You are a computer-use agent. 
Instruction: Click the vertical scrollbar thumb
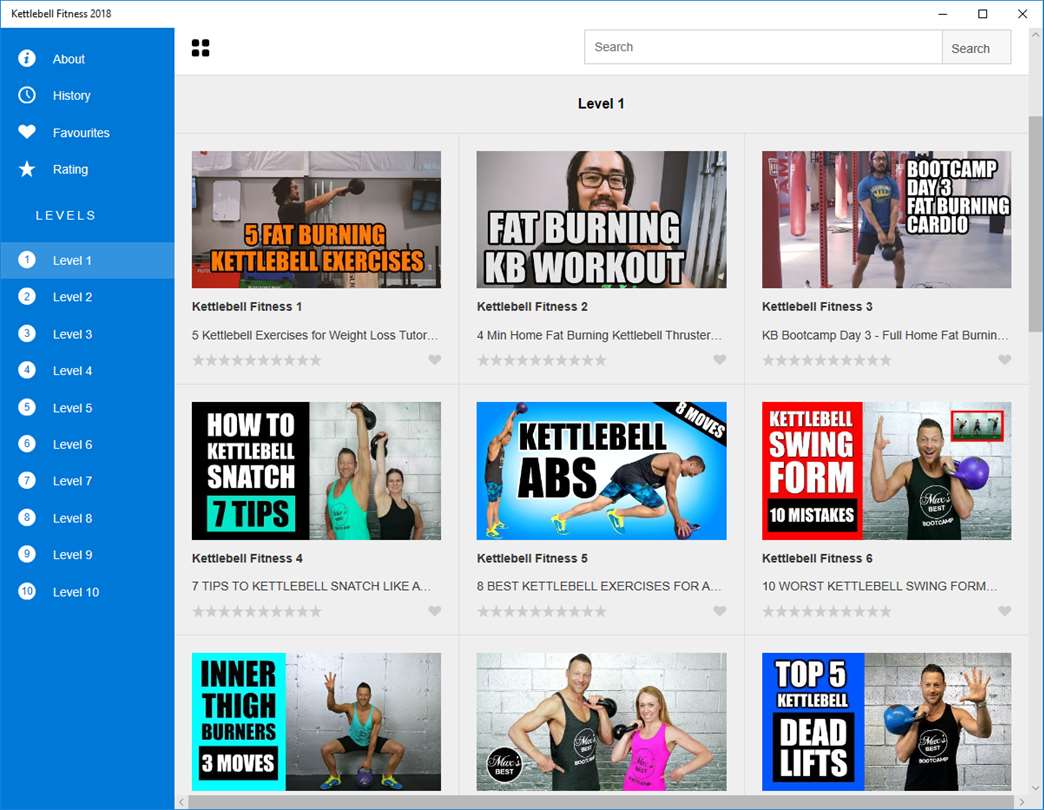(1035, 223)
